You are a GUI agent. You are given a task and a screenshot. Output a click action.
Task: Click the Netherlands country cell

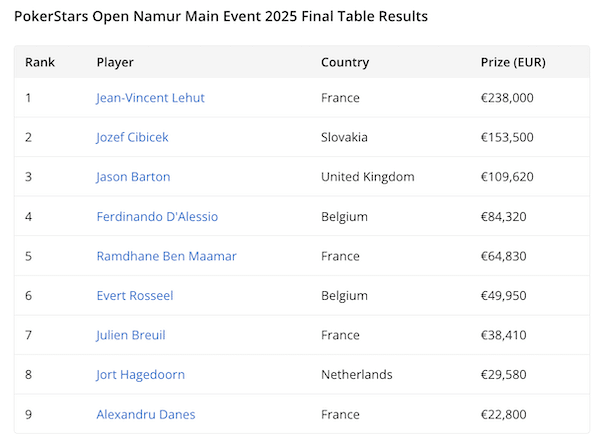[356, 375]
